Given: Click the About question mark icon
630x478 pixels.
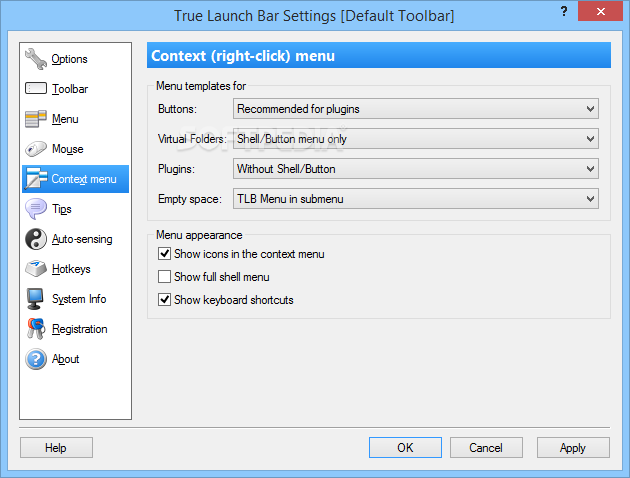Looking at the screenshot, I should click(x=36, y=359).
